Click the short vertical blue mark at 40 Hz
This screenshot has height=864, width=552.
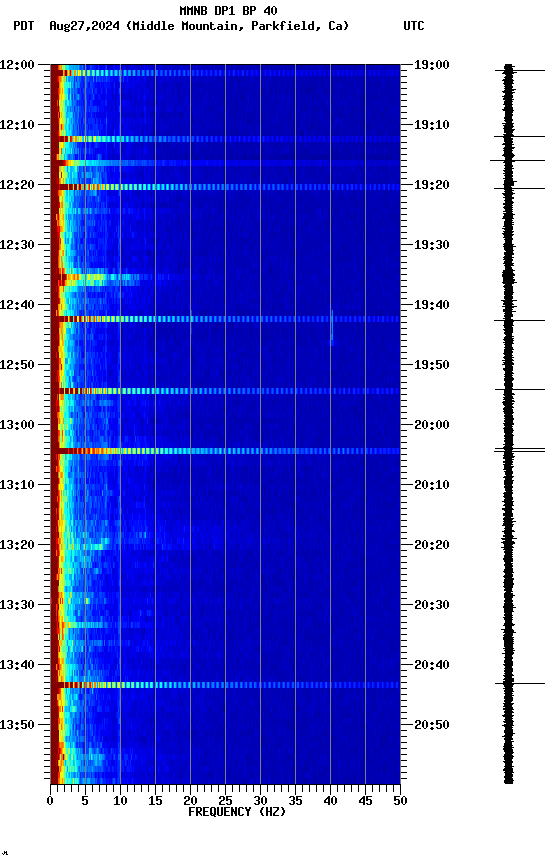coord(332,328)
